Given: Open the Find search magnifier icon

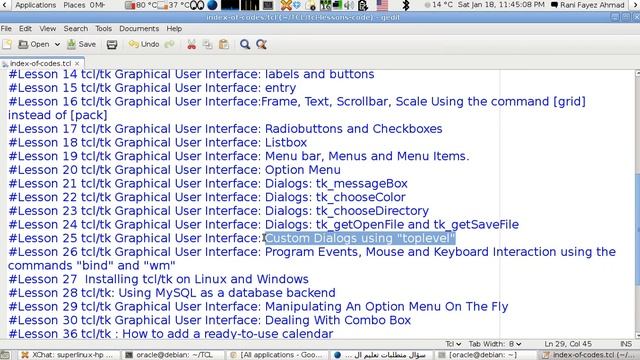Looking at the screenshot, I should pos(245,44).
